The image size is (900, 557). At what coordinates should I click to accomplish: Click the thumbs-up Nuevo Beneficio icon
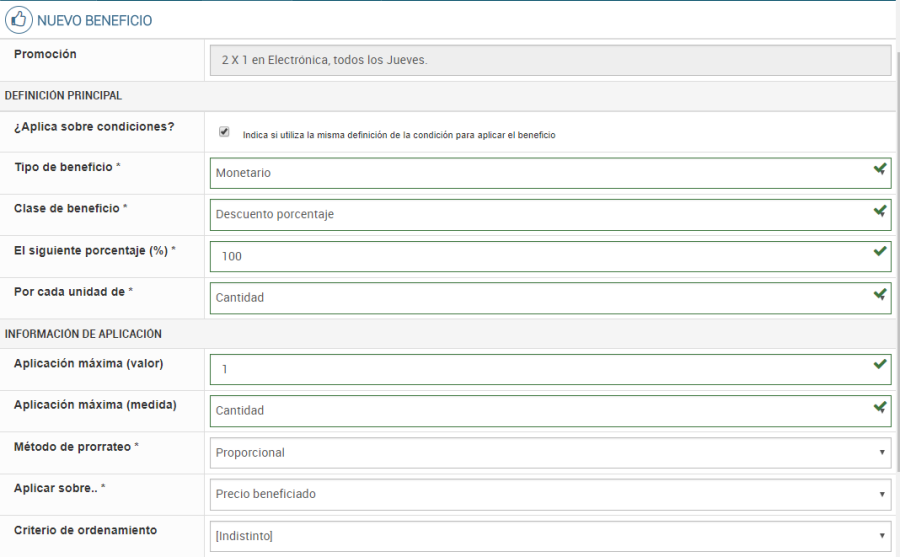(x=18, y=20)
